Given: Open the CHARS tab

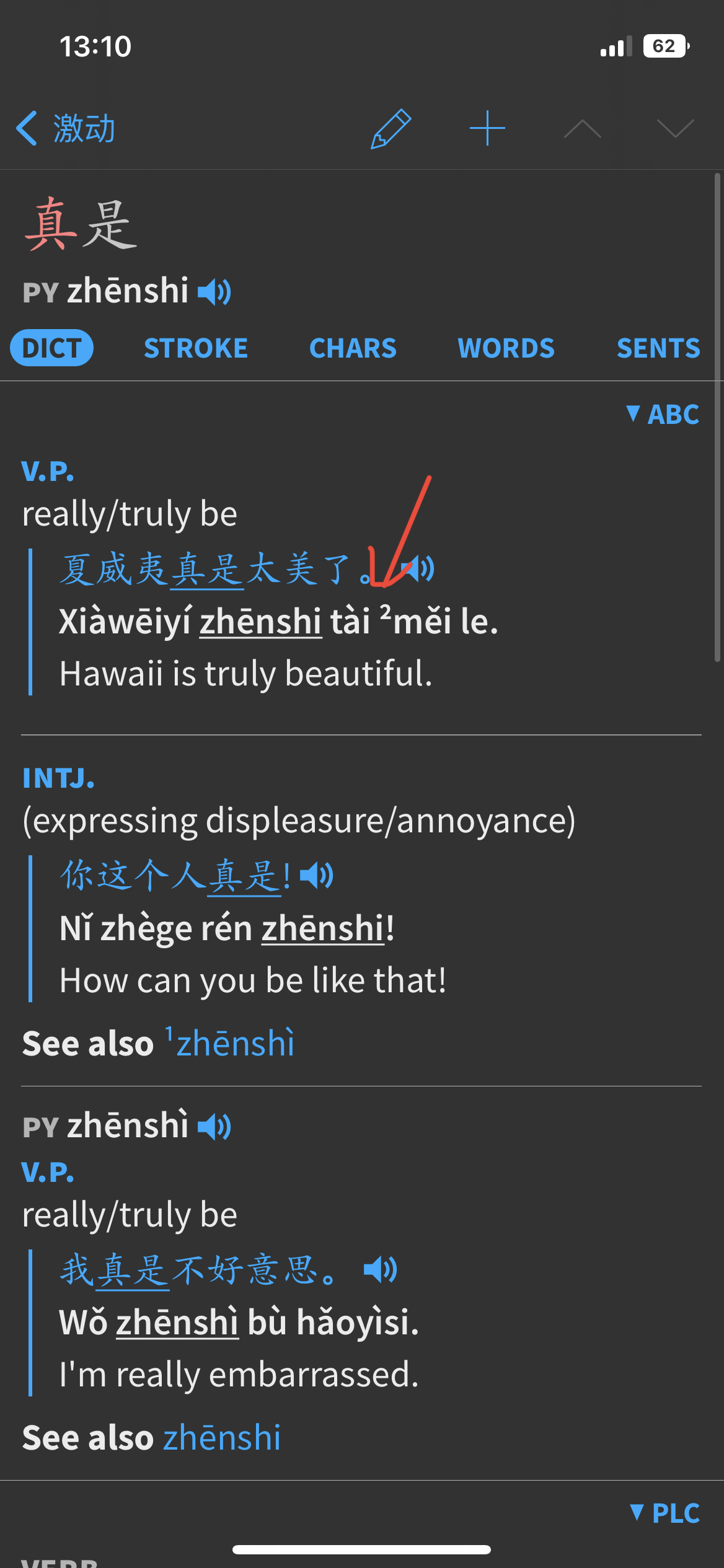Looking at the screenshot, I should point(353,348).
